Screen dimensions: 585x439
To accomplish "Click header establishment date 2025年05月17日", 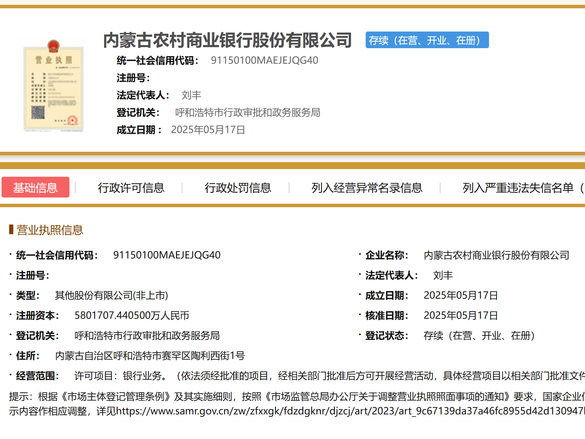I will coord(208,129).
